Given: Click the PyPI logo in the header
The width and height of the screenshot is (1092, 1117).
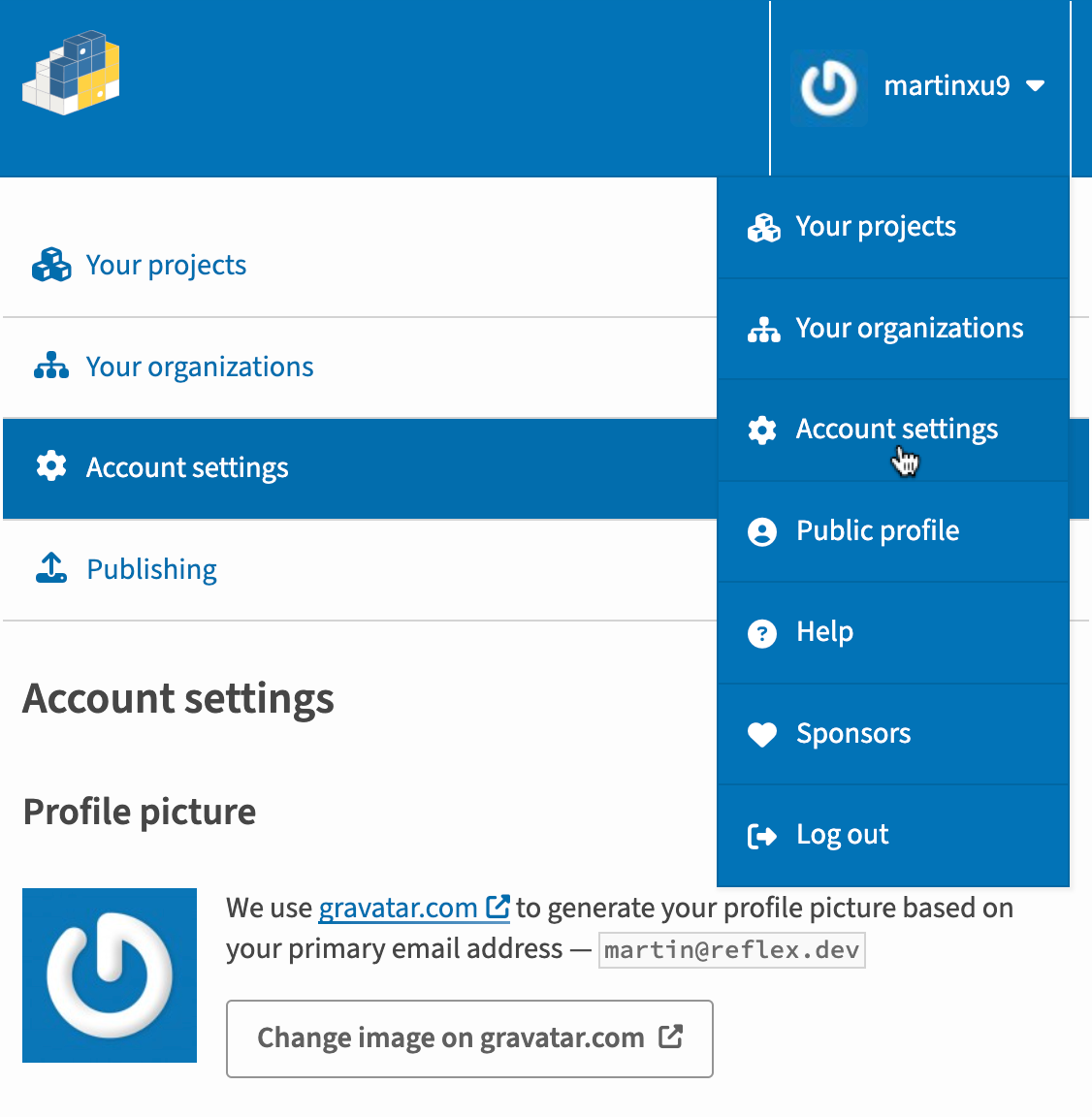Looking at the screenshot, I should click(x=72, y=74).
